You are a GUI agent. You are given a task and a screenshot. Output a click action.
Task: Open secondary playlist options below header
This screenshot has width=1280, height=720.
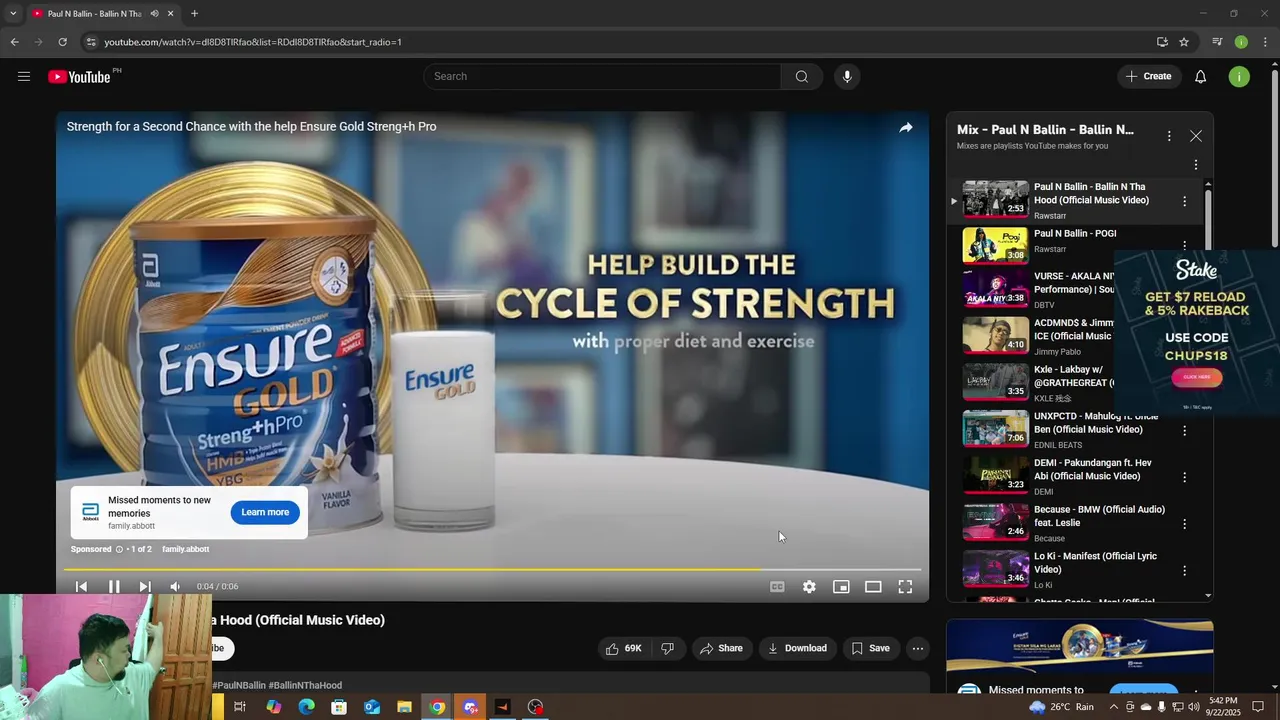click(x=1196, y=165)
